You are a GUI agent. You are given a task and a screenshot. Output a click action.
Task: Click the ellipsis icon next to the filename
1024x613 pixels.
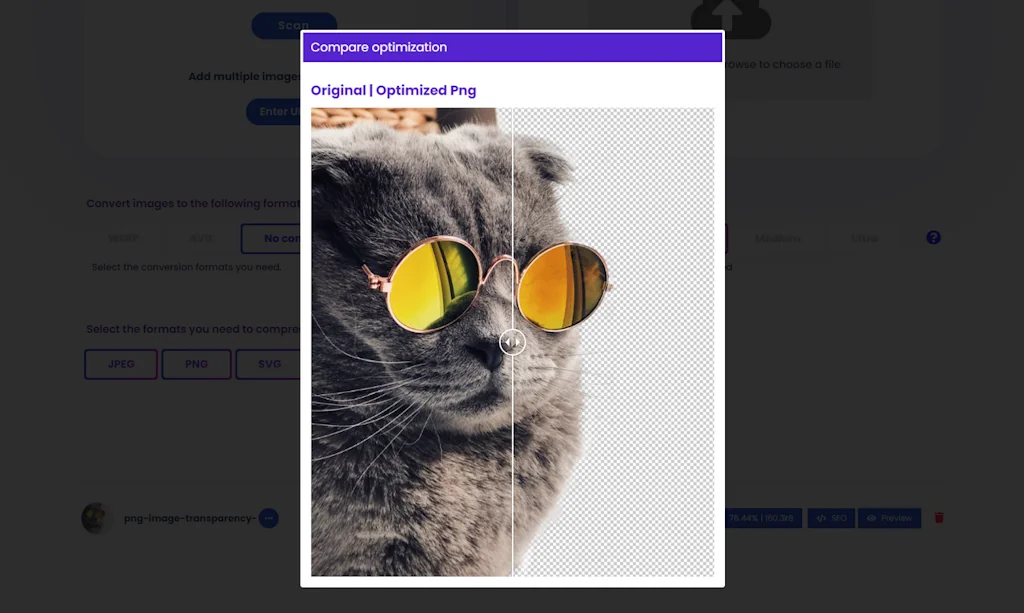(x=266, y=518)
